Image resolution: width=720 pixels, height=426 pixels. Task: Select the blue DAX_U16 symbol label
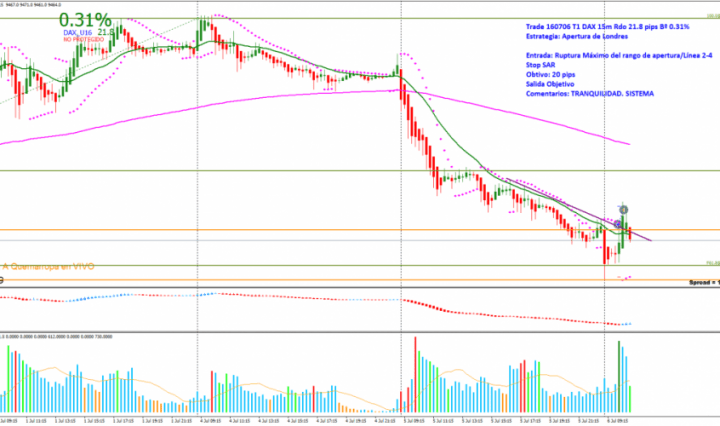click(x=80, y=32)
